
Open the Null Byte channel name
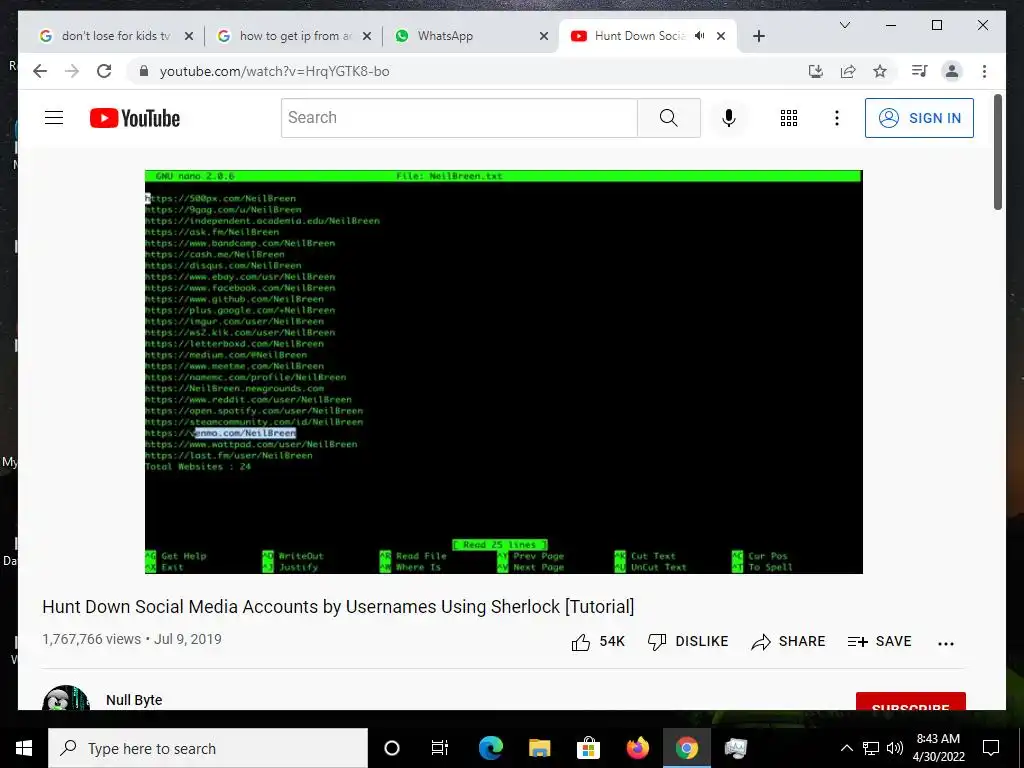[134, 700]
